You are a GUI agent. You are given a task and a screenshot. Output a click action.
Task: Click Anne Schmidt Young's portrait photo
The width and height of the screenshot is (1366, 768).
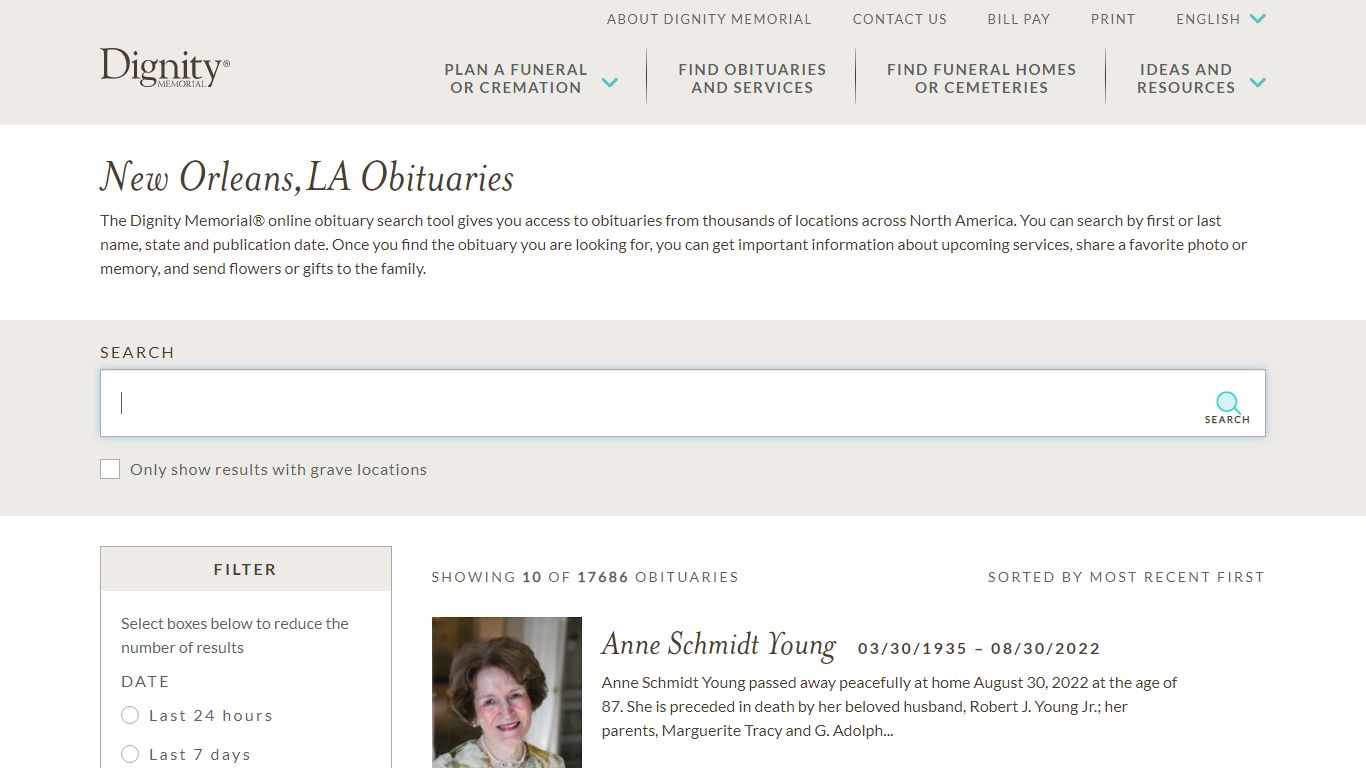click(x=507, y=692)
